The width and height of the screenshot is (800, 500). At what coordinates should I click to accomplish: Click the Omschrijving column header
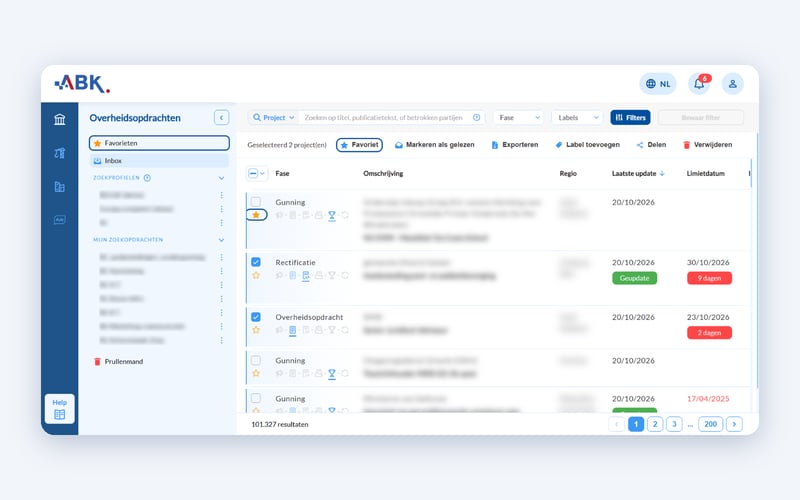point(383,173)
